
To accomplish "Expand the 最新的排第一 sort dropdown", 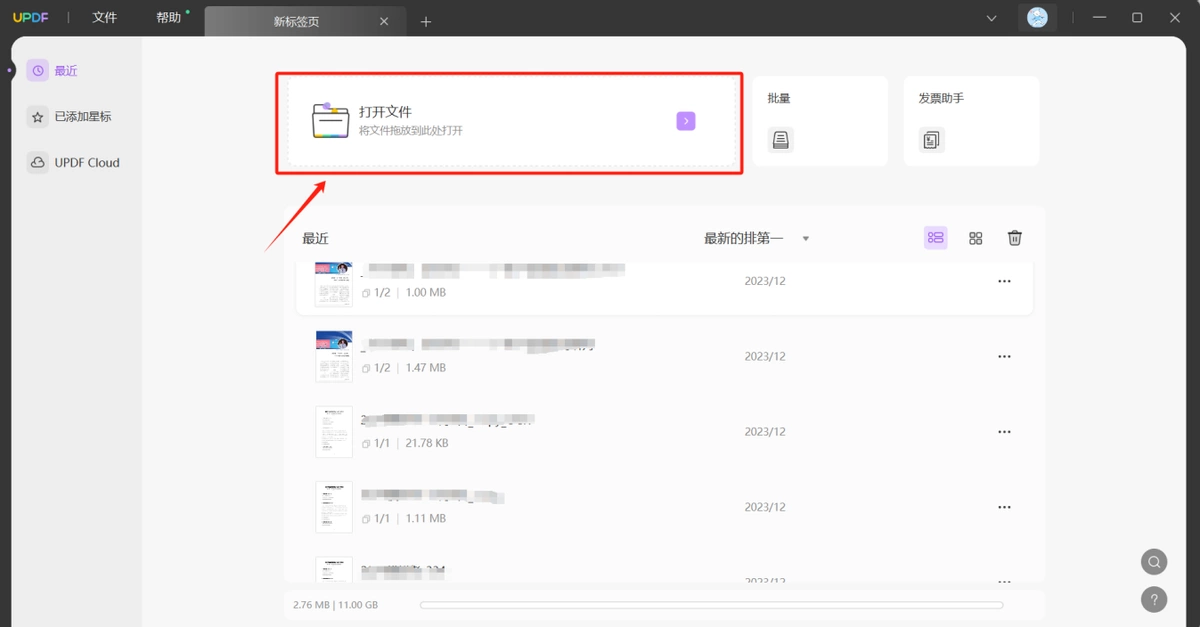I will [x=757, y=238].
